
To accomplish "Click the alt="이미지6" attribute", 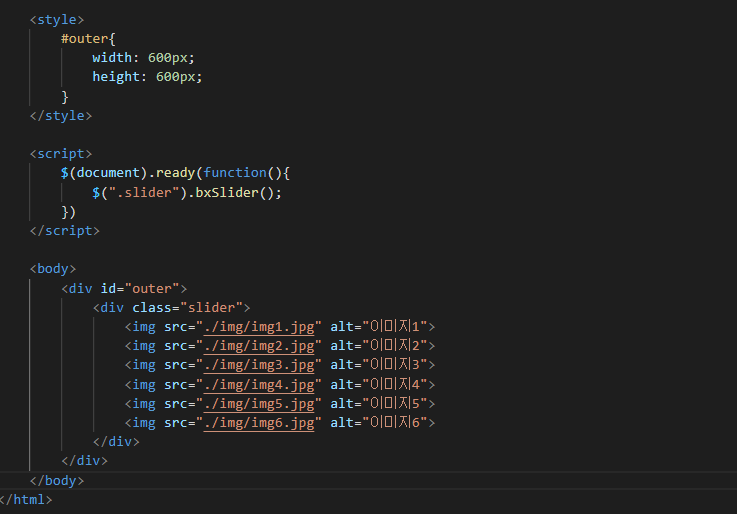I will (379, 422).
